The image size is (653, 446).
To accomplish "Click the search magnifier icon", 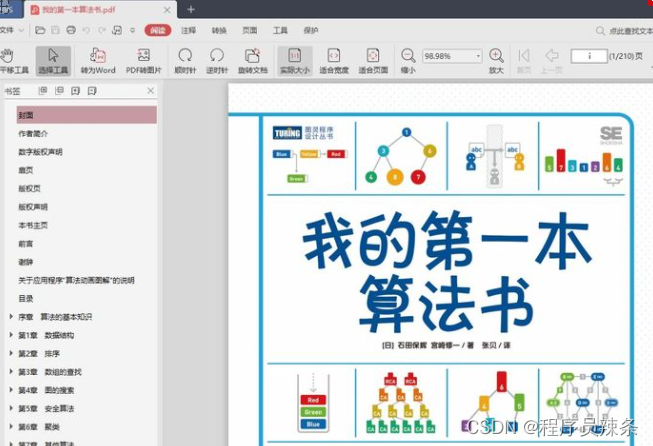I will point(600,31).
